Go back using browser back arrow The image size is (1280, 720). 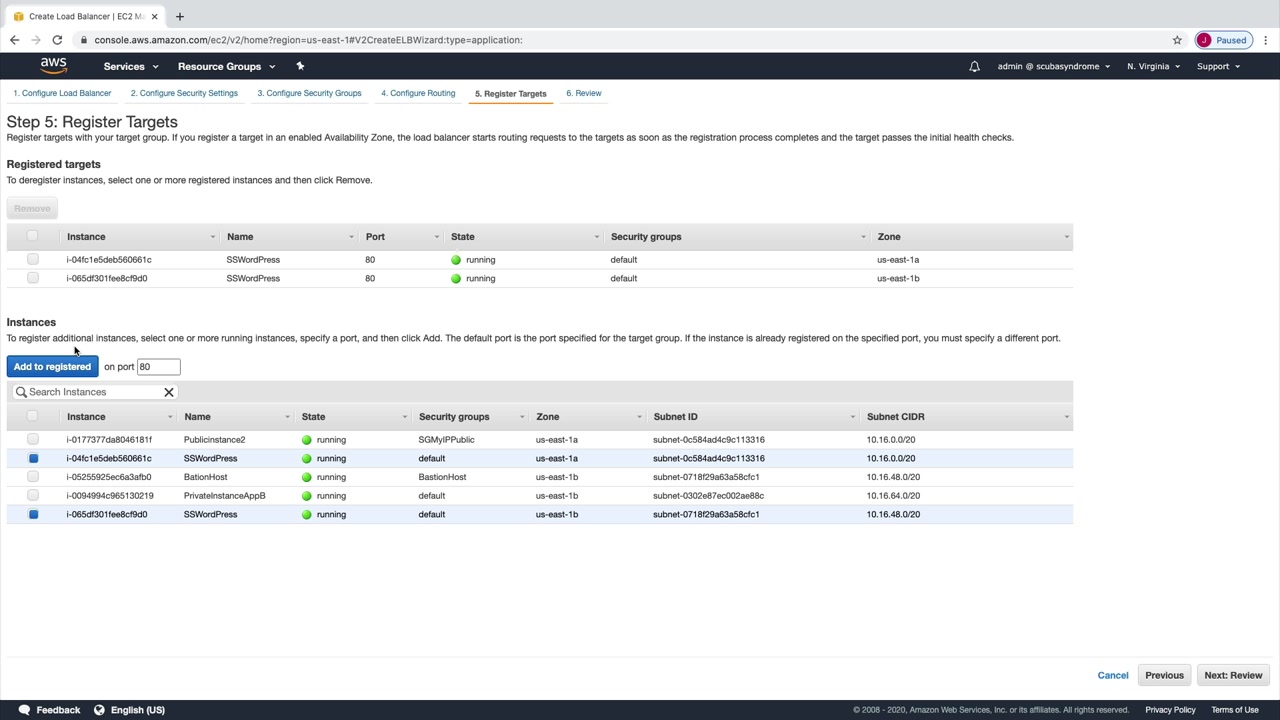click(x=14, y=40)
